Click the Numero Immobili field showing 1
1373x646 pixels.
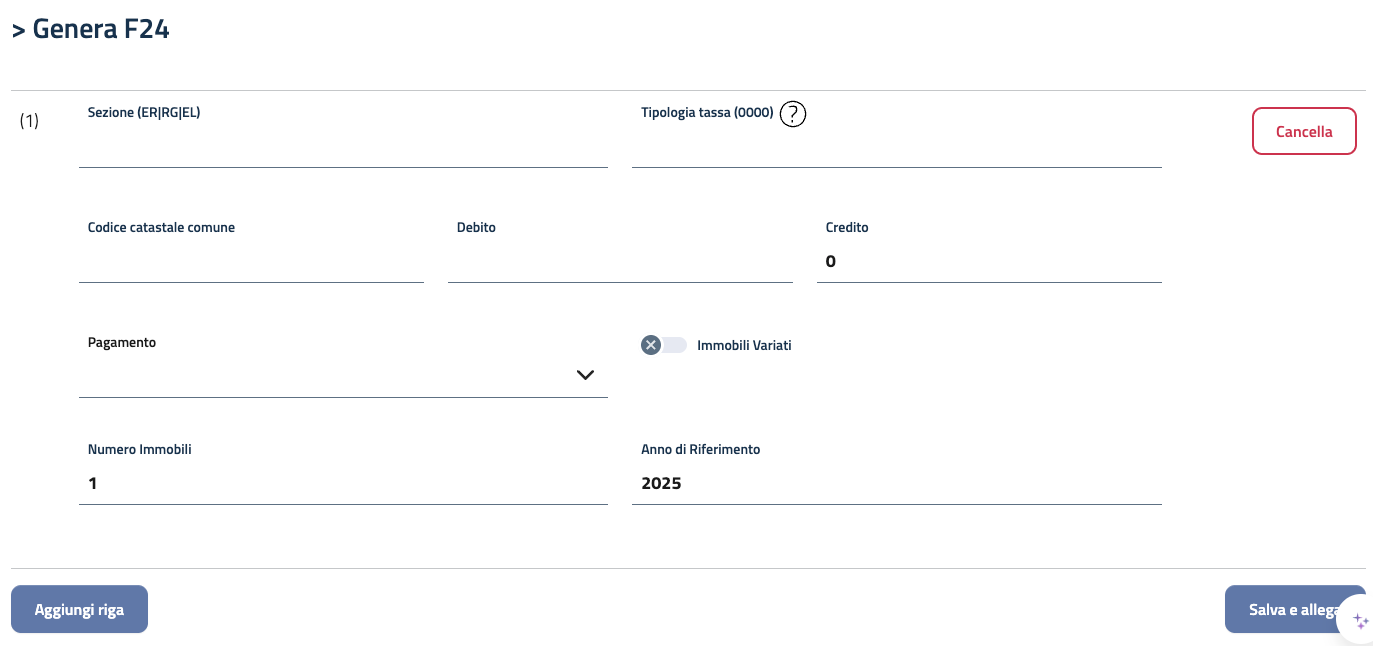point(343,484)
